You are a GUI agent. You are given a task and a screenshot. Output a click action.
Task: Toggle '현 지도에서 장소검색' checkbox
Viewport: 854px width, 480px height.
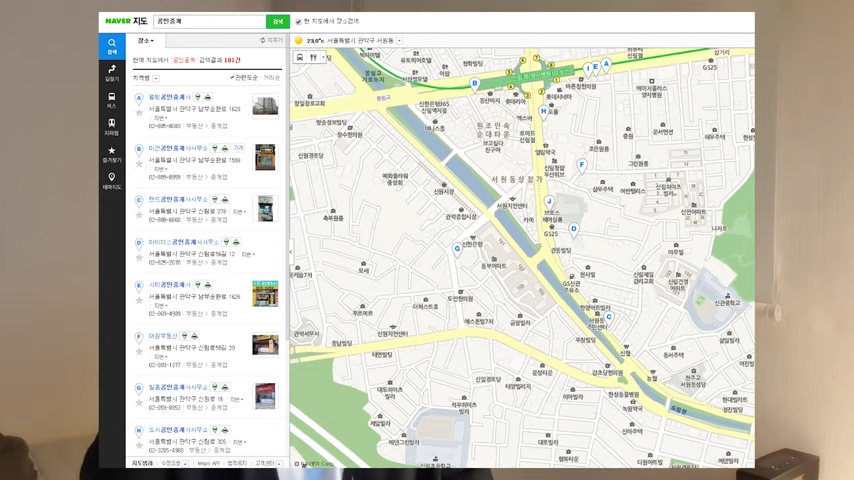(x=299, y=21)
